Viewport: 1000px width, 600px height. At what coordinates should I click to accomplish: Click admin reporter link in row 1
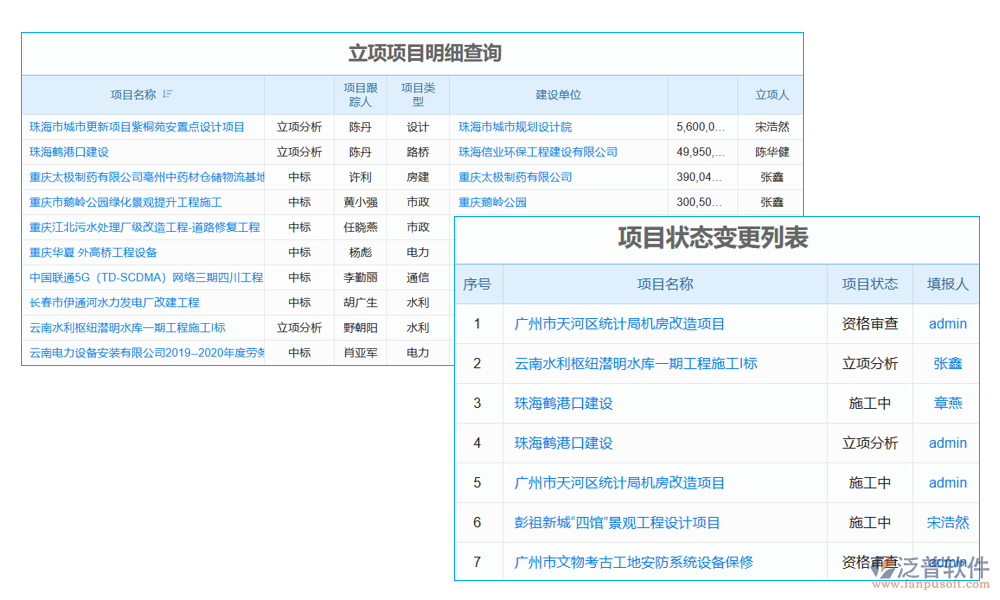[x=946, y=324]
